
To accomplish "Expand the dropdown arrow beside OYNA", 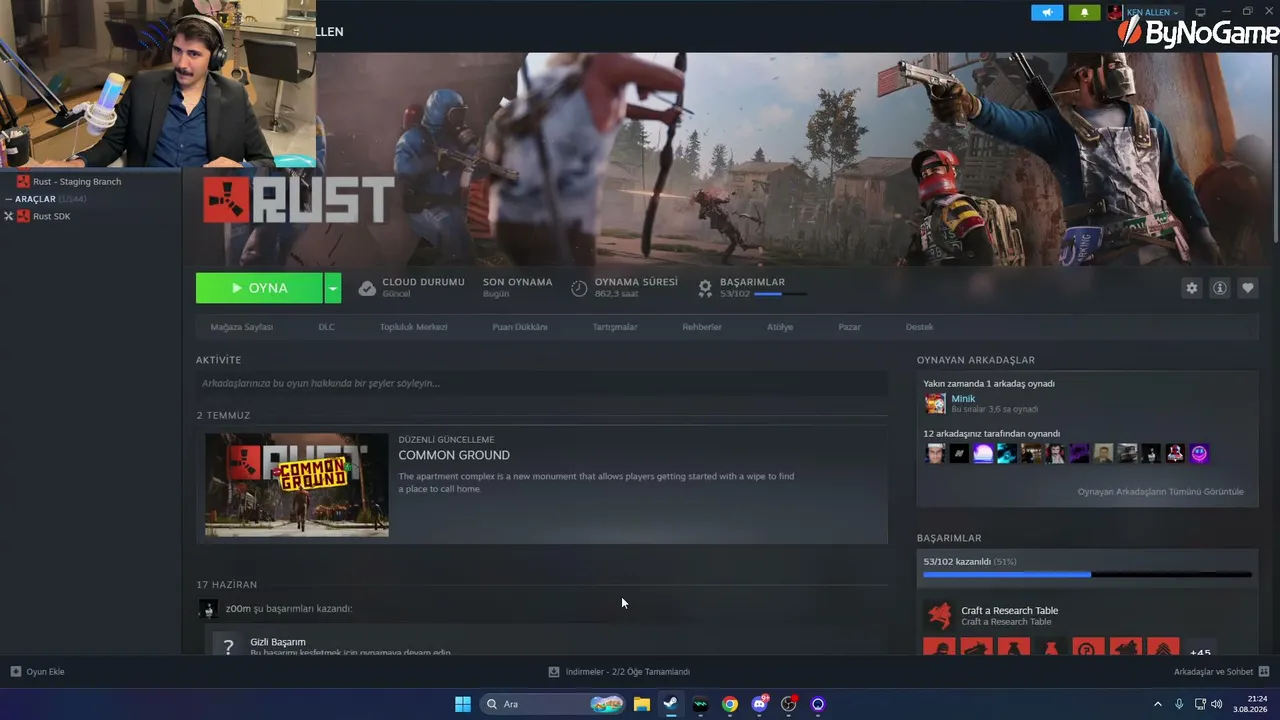I will point(333,288).
